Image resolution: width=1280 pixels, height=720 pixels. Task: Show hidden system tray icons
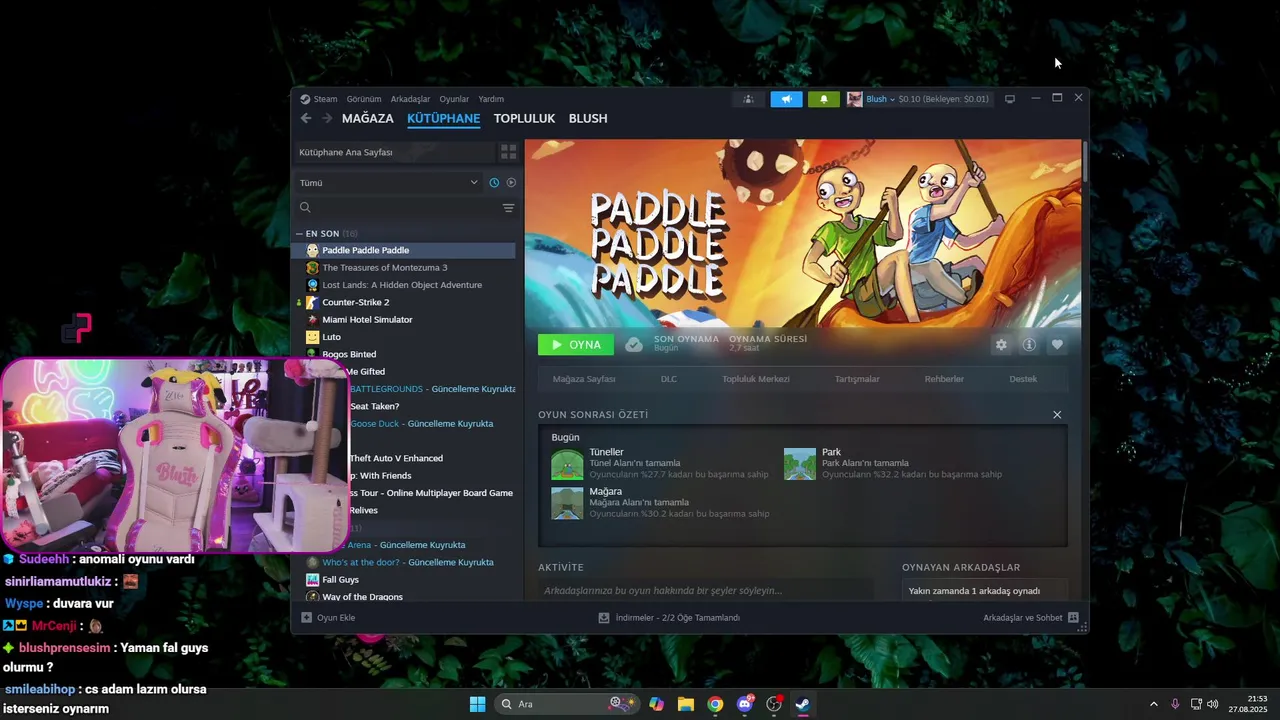[1153, 704]
